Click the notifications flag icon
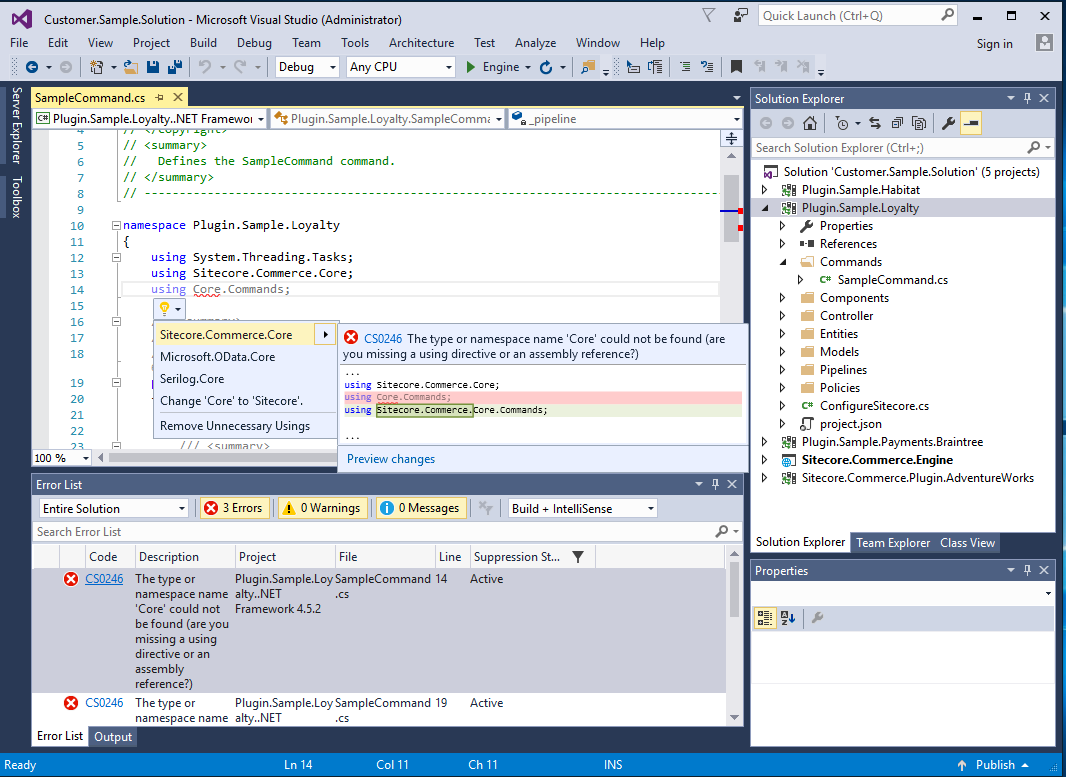Viewport: 1066px width, 777px height. click(708, 15)
